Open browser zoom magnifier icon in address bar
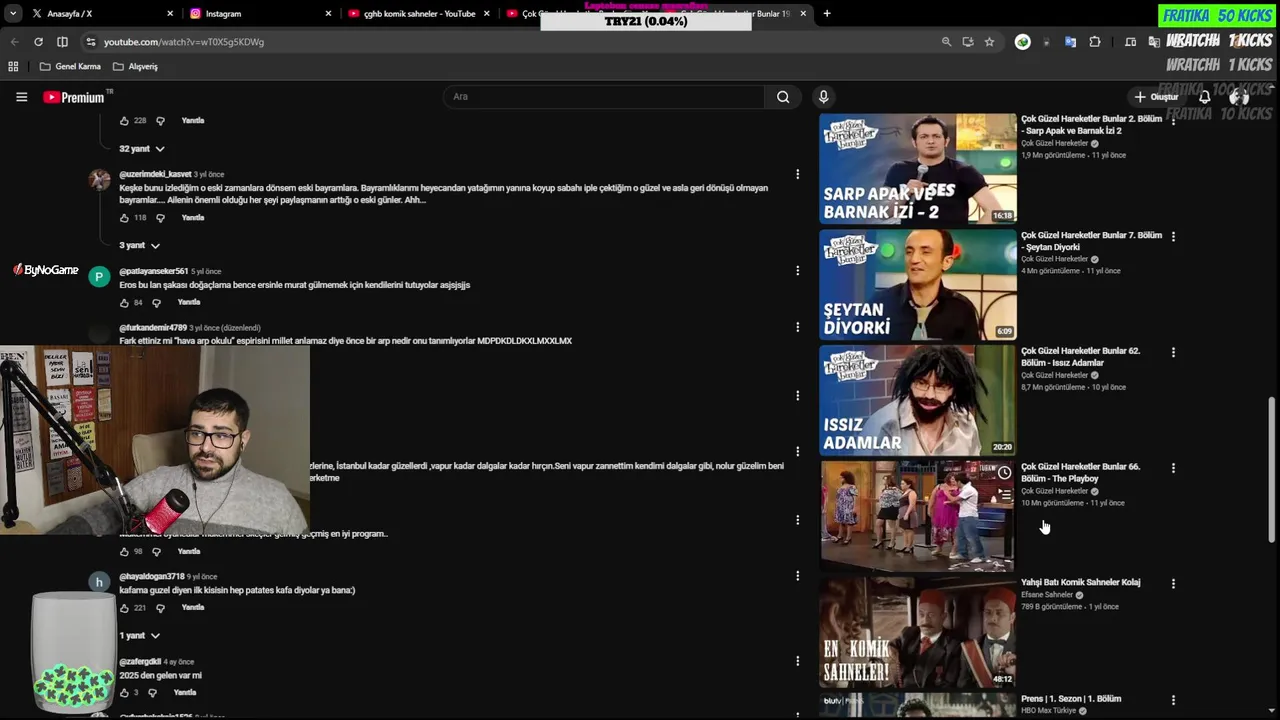 point(946,42)
